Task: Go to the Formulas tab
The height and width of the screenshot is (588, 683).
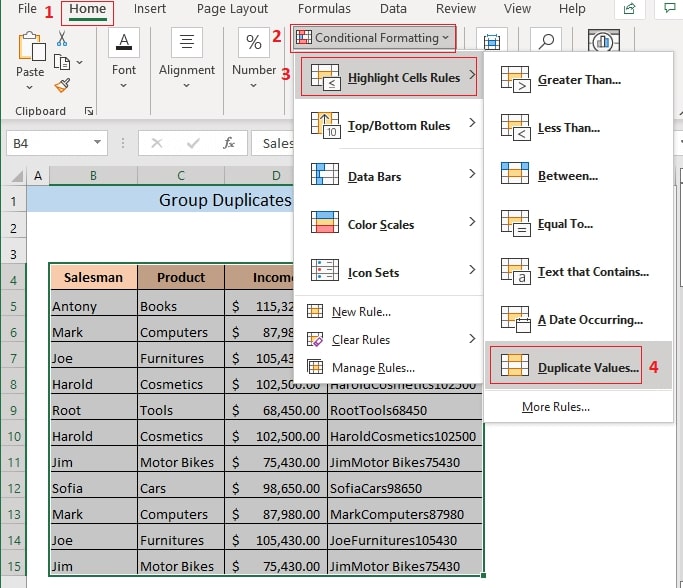Action: 324,9
